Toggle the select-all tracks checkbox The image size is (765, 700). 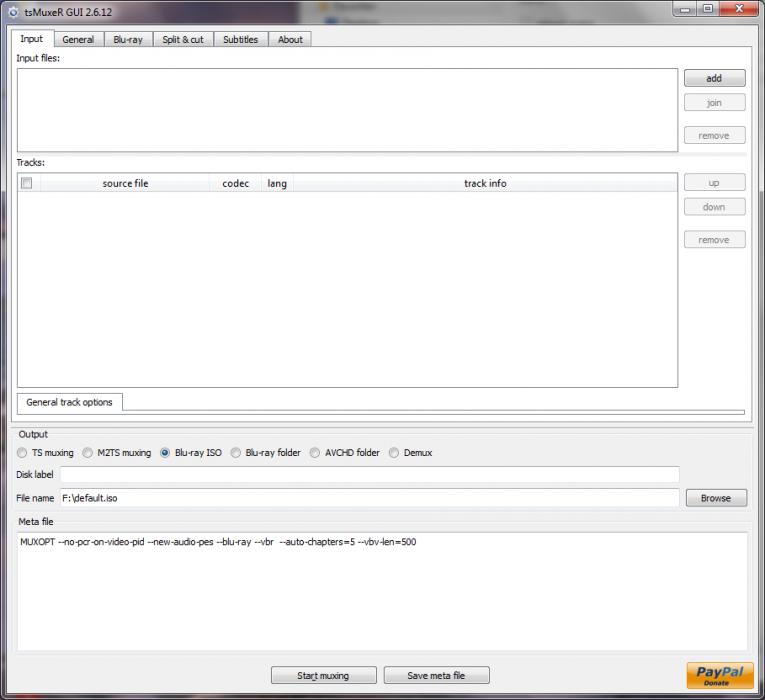pos(27,183)
